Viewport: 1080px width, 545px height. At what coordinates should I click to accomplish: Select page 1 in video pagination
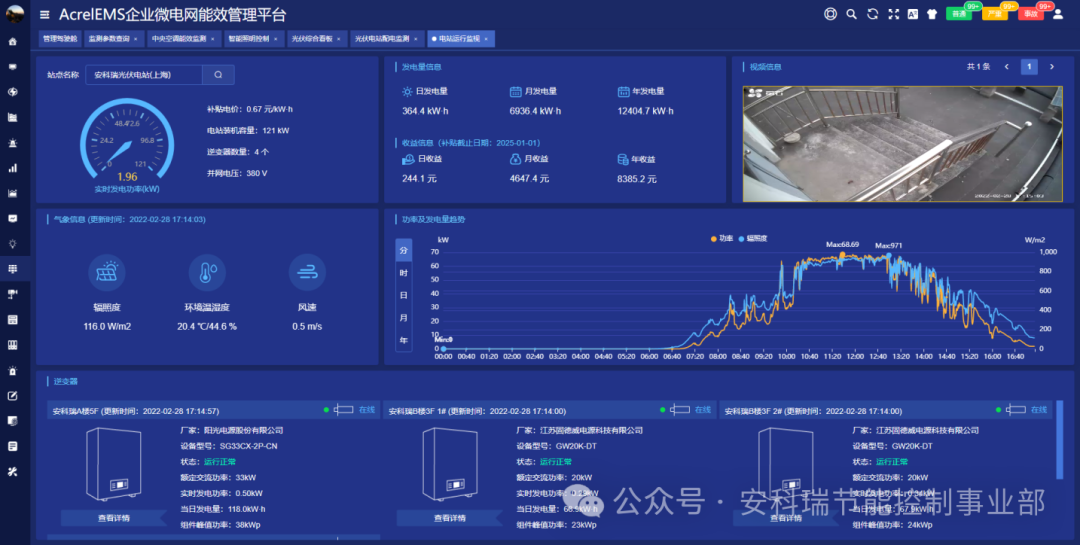click(x=1029, y=67)
